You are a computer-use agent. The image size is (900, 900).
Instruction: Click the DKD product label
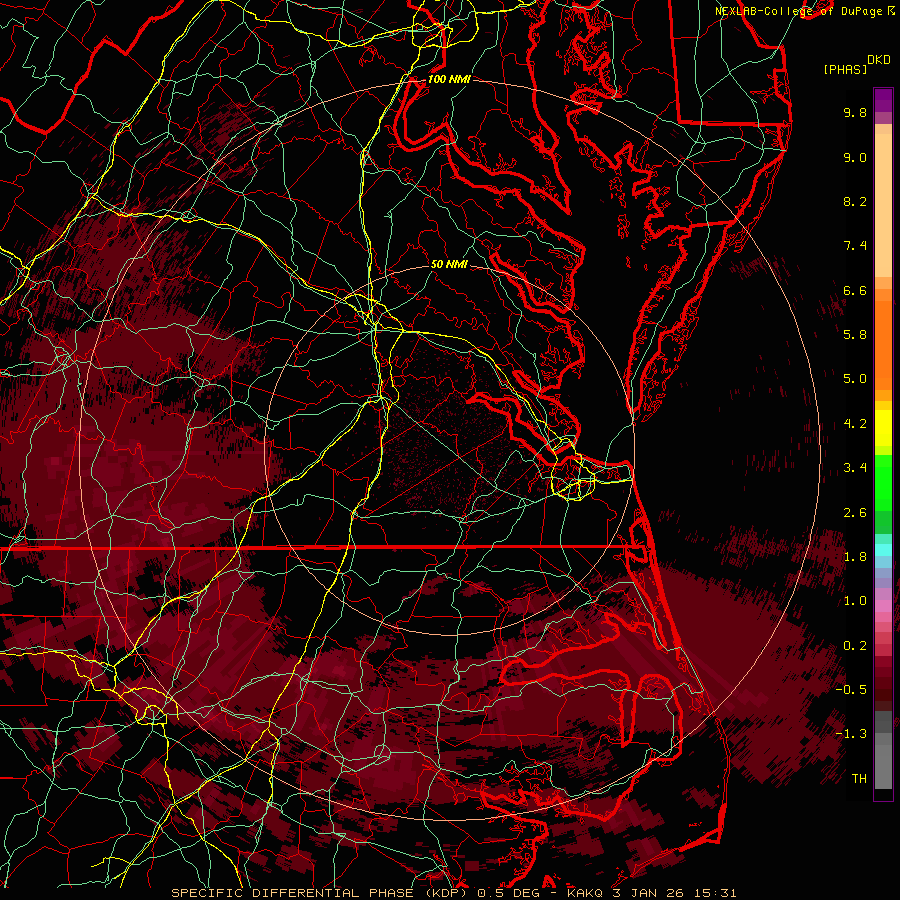(x=878, y=60)
